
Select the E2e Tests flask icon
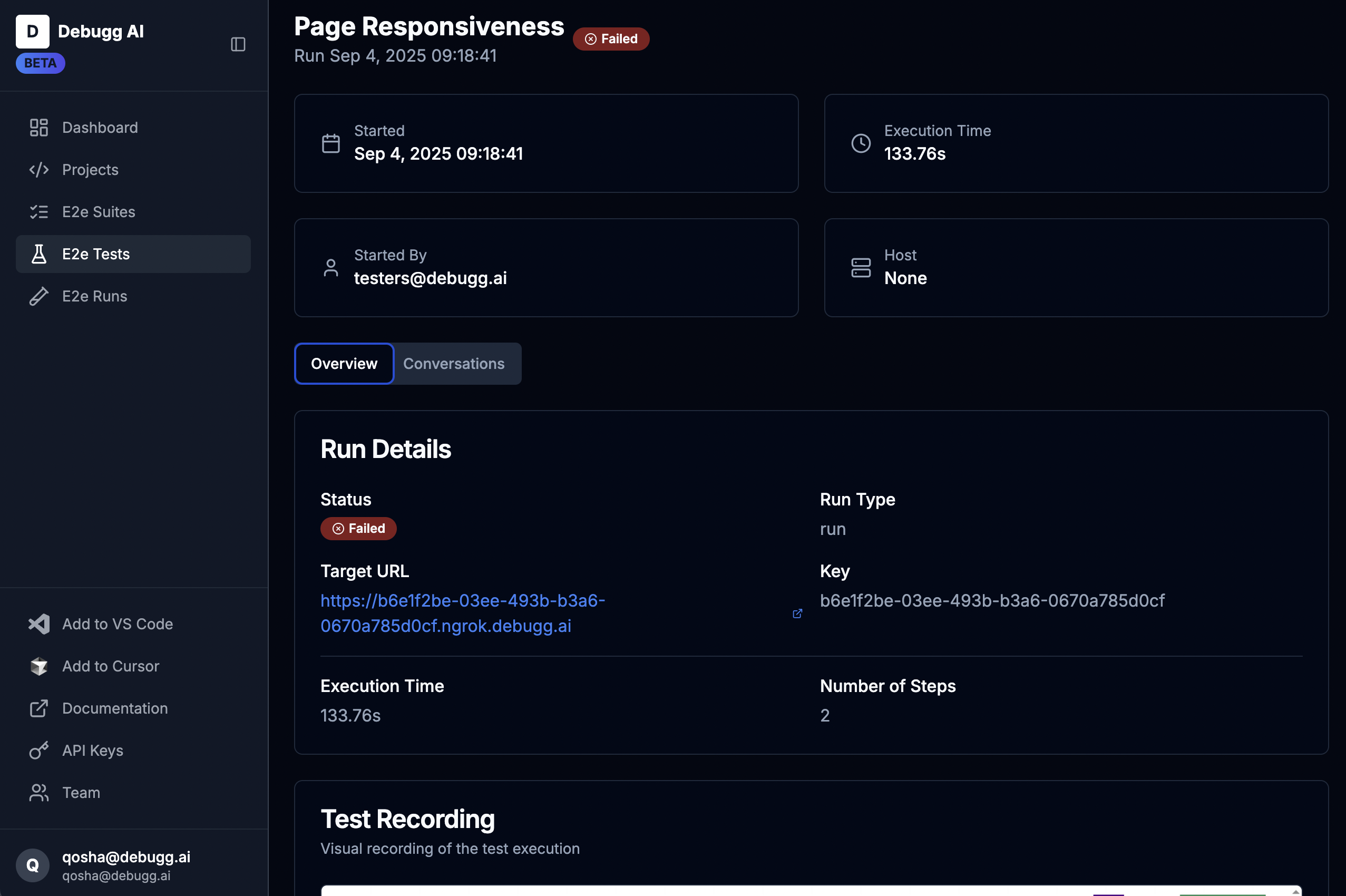tap(38, 254)
